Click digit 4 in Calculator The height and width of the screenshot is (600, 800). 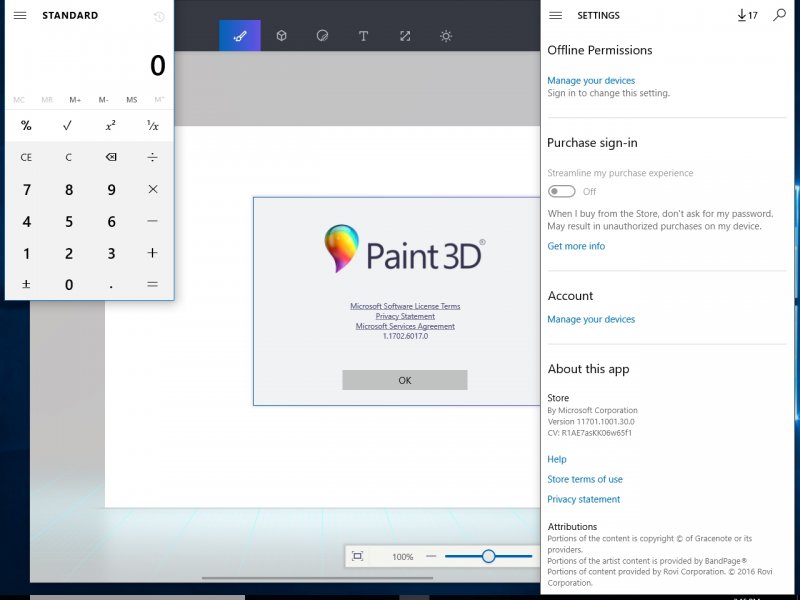[x=27, y=221]
